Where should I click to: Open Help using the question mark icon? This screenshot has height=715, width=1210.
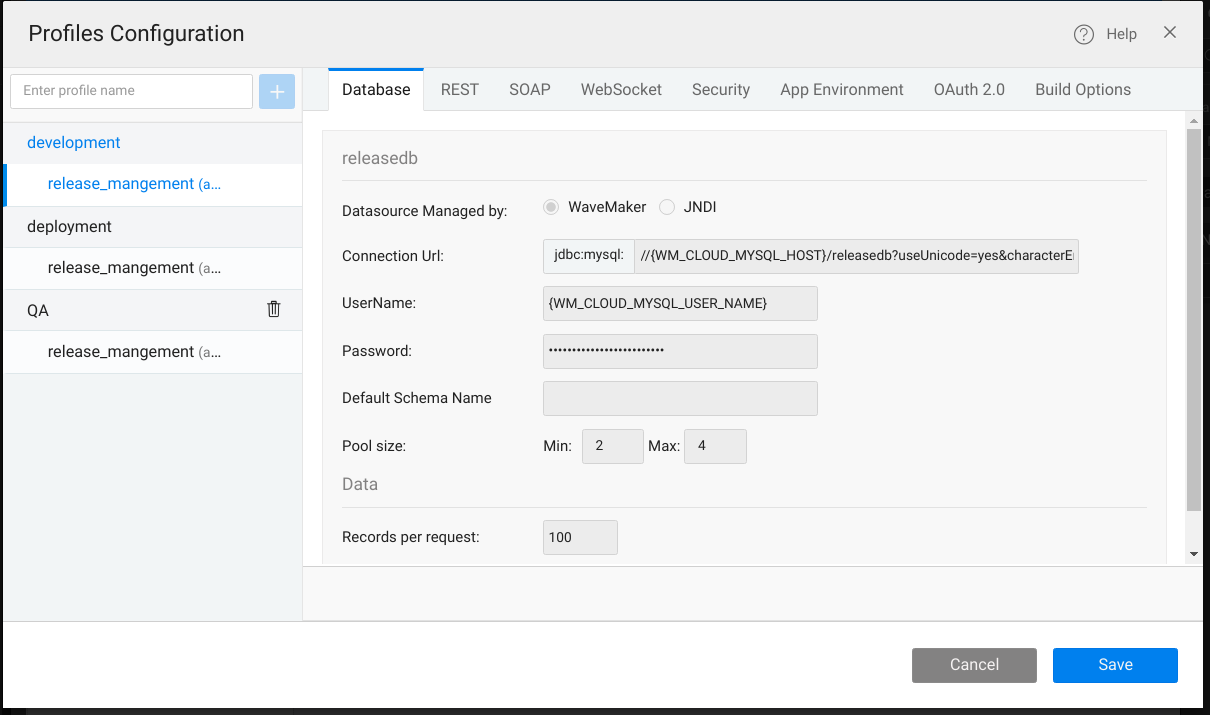[1083, 33]
